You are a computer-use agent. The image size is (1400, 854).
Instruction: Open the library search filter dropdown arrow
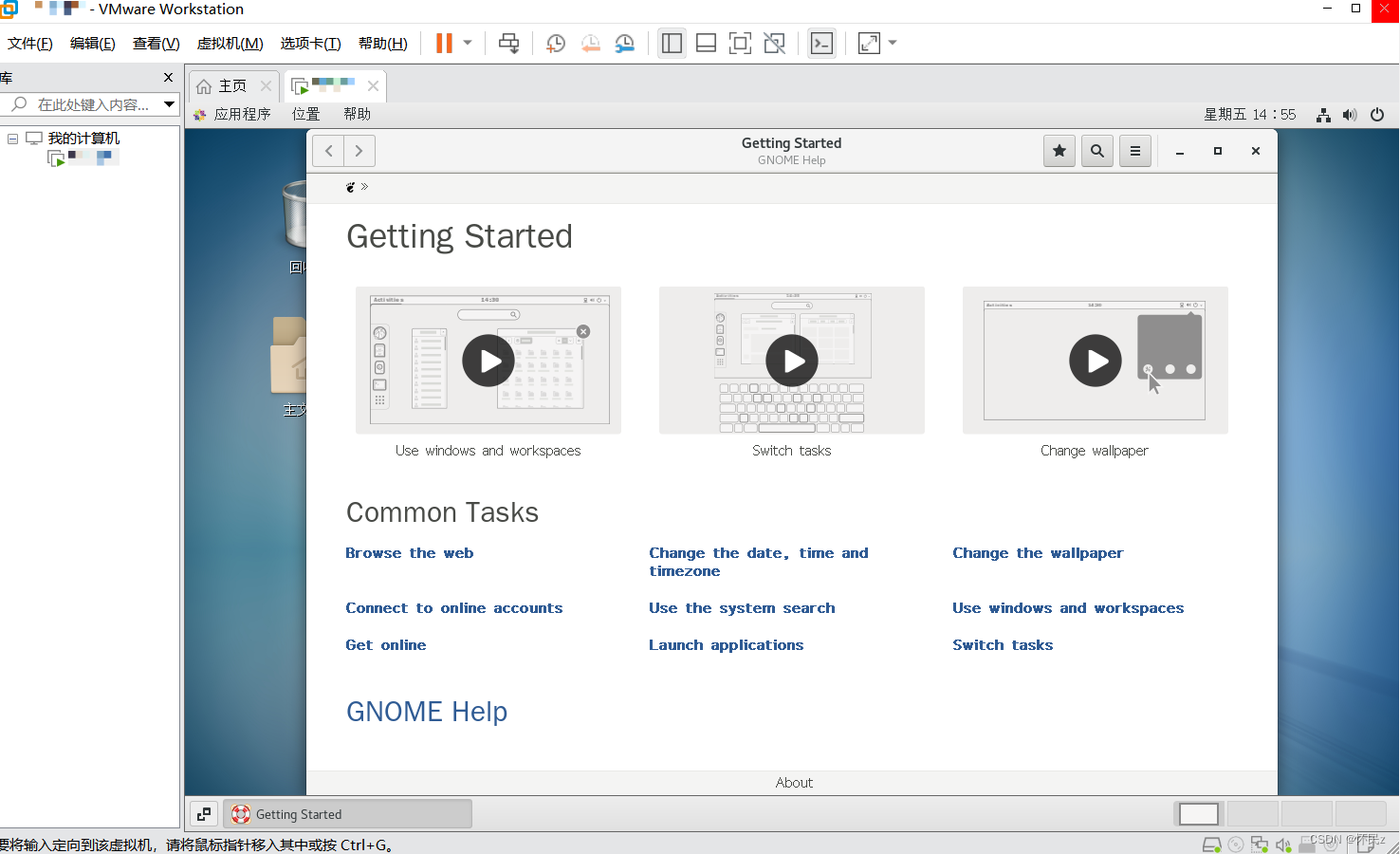[170, 104]
